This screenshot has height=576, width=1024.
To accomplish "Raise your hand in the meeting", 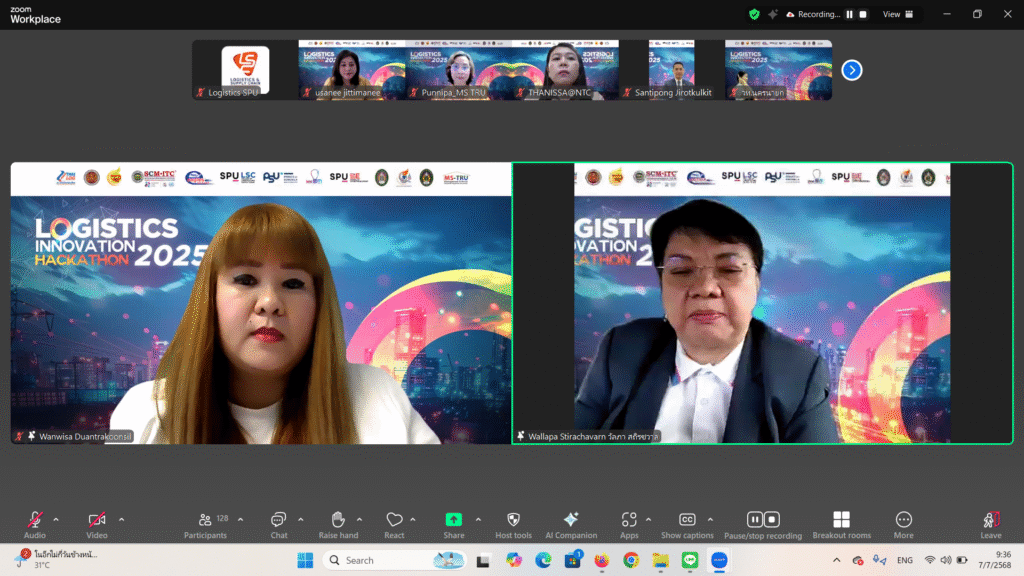I will [338, 525].
